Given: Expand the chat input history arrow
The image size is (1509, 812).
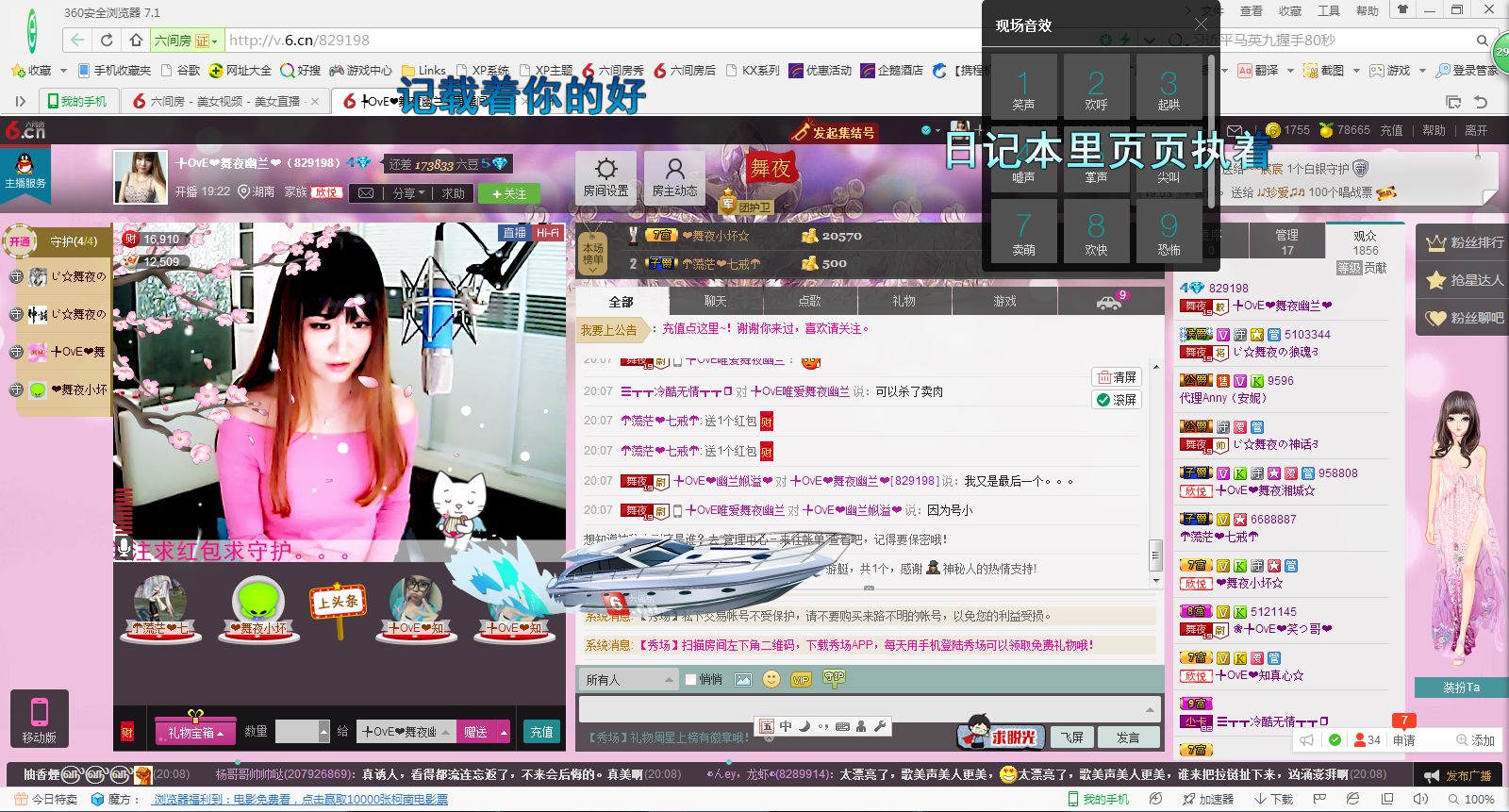Looking at the screenshot, I should click(1150, 709).
